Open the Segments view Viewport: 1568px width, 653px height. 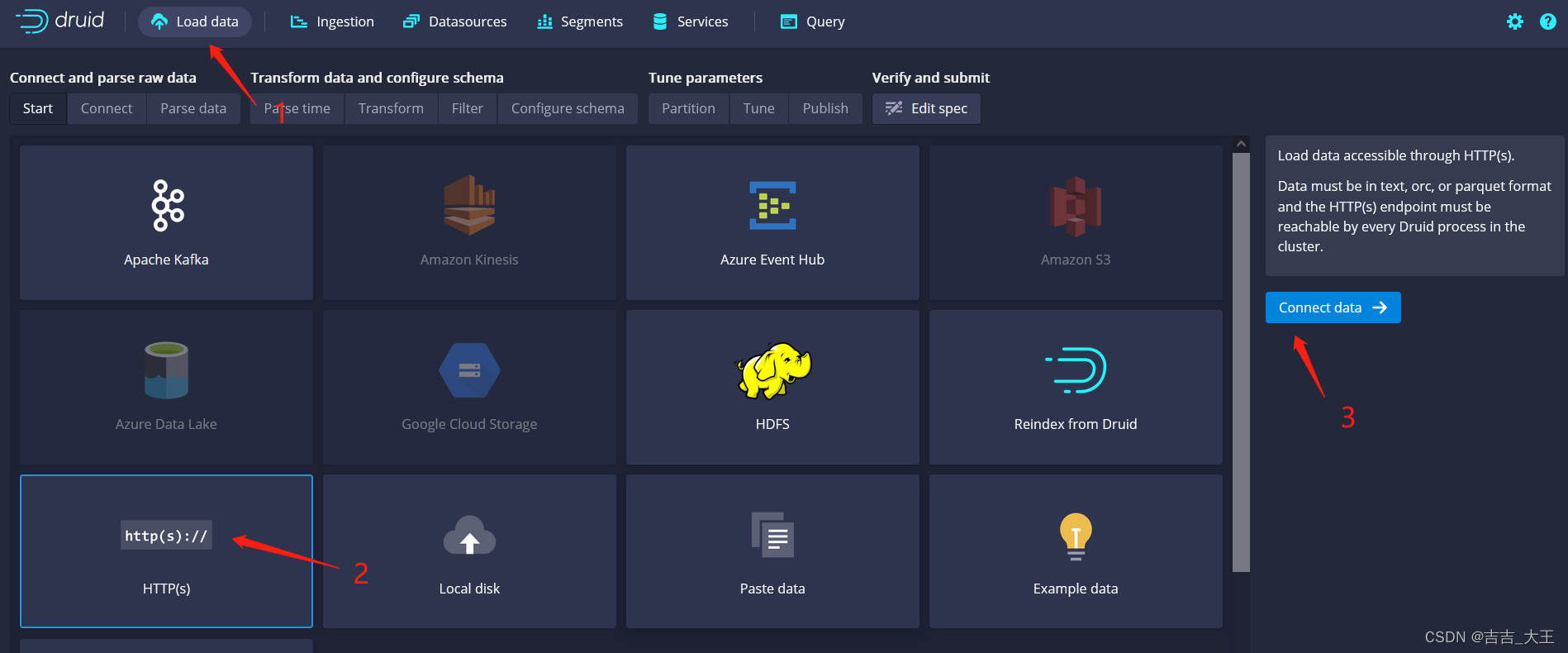(580, 21)
